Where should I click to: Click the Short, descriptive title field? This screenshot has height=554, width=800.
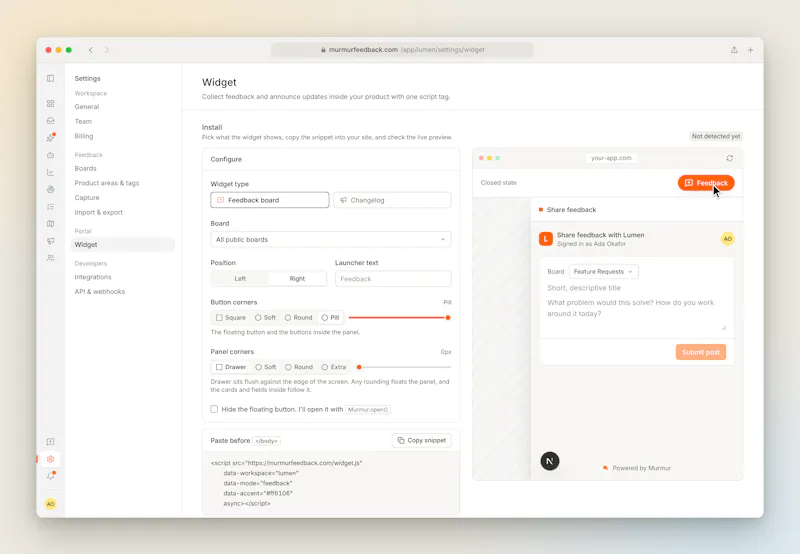pos(637,288)
